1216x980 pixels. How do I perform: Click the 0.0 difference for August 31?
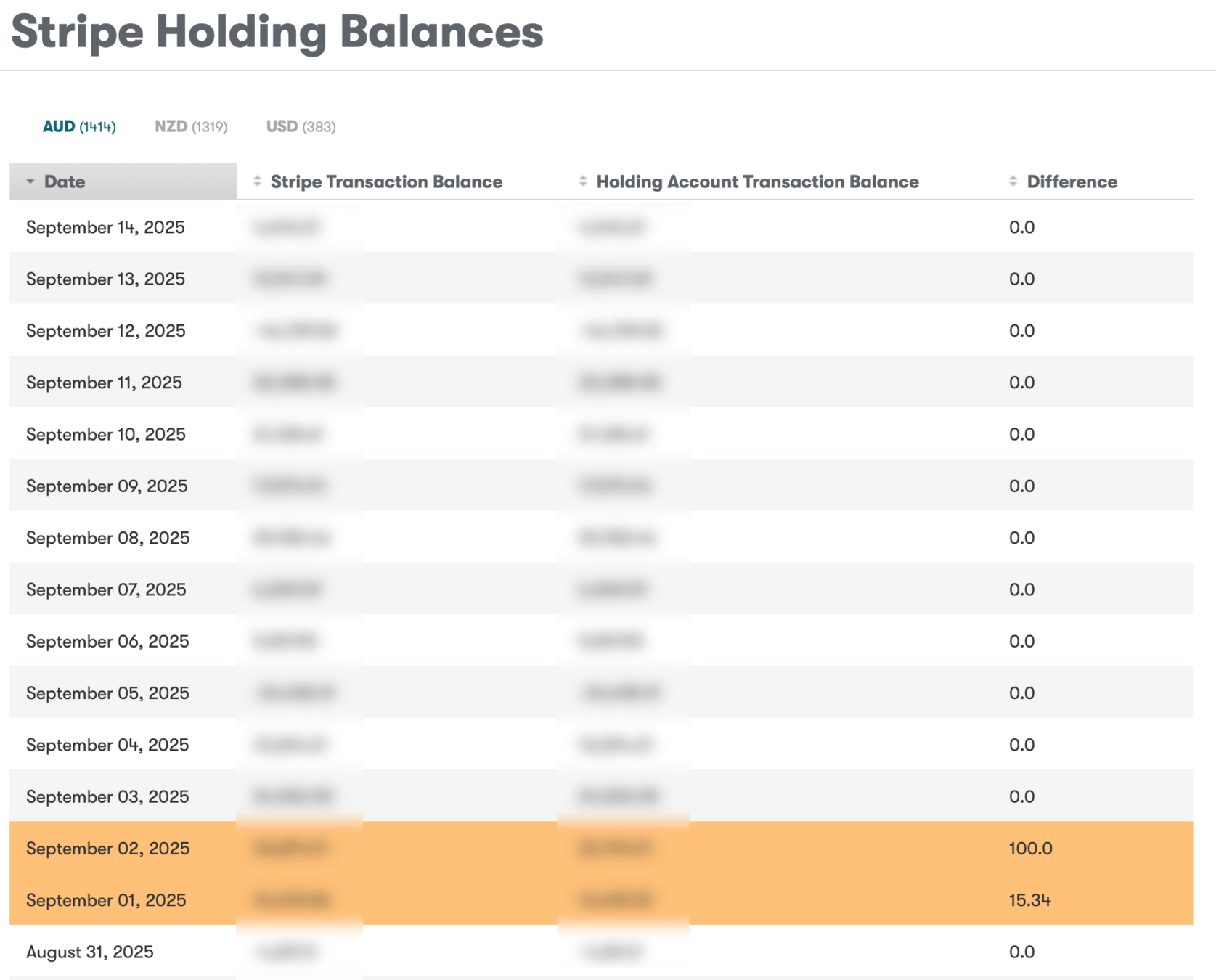click(1021, 952)
